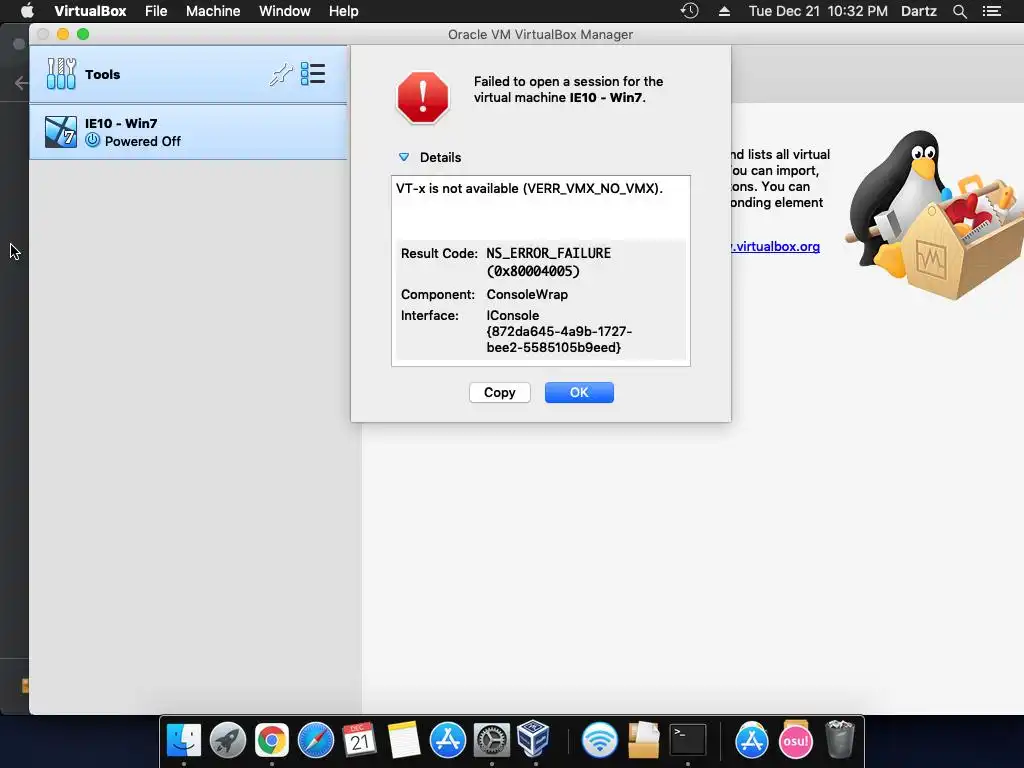Collapse the Details disclosure triangle
The height and width of the screenshot is (768, 1024).
point(404,157)
